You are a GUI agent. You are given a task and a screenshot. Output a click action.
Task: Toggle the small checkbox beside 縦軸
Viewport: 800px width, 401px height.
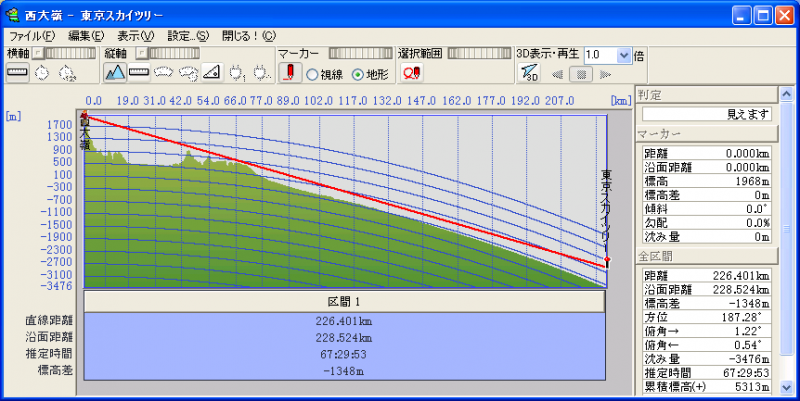pos(141,52)
